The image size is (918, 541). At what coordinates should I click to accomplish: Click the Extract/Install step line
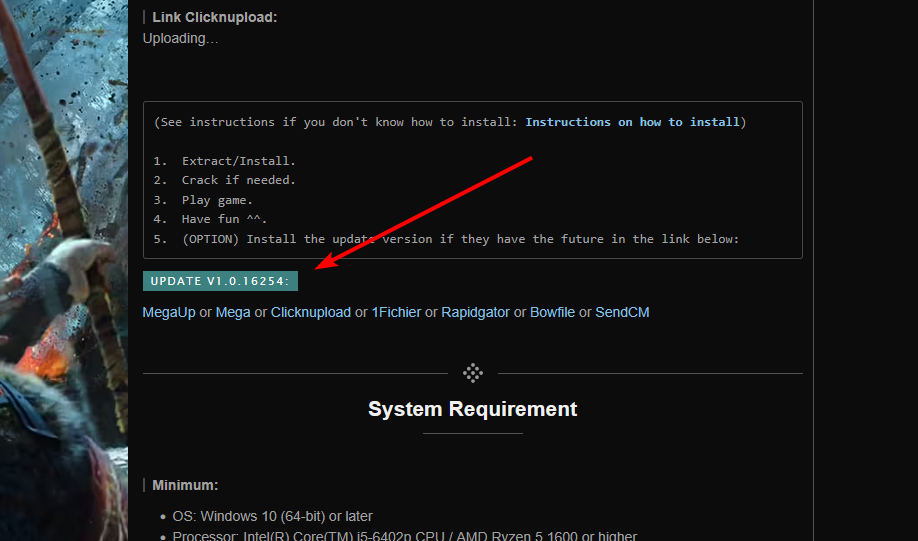(238, 161)
